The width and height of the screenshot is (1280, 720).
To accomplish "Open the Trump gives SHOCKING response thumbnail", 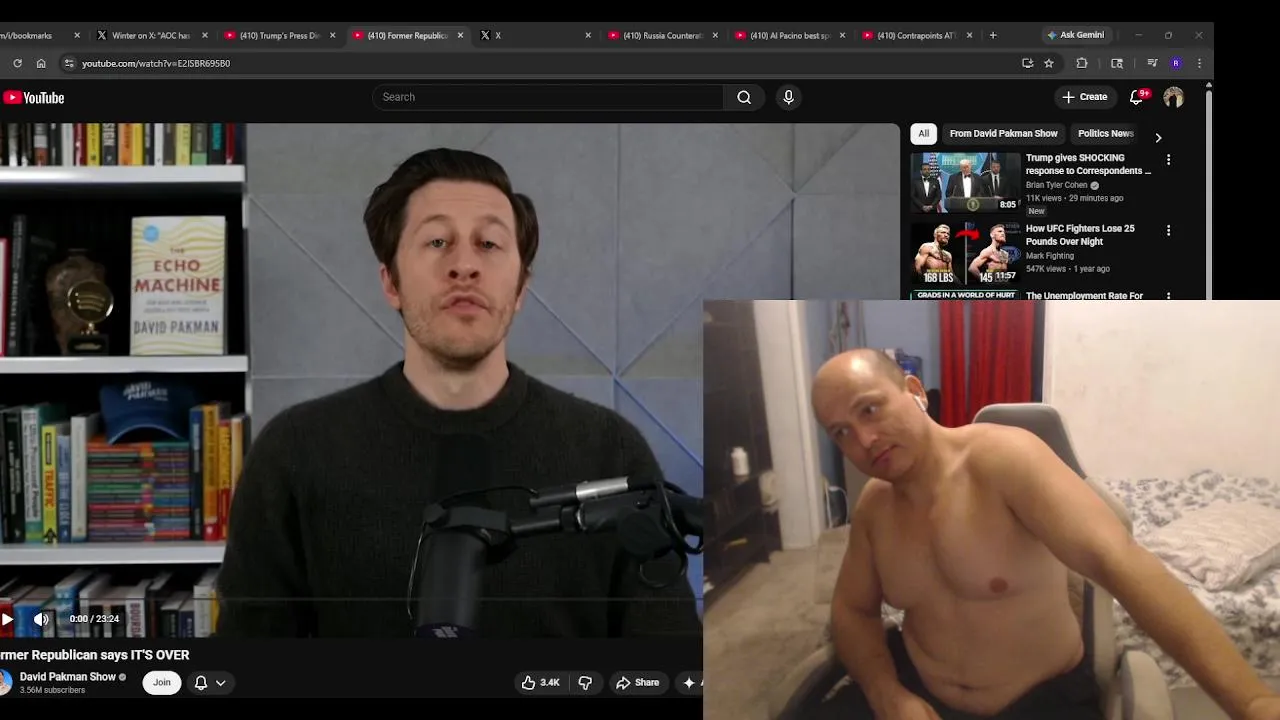I will [965, 182].
